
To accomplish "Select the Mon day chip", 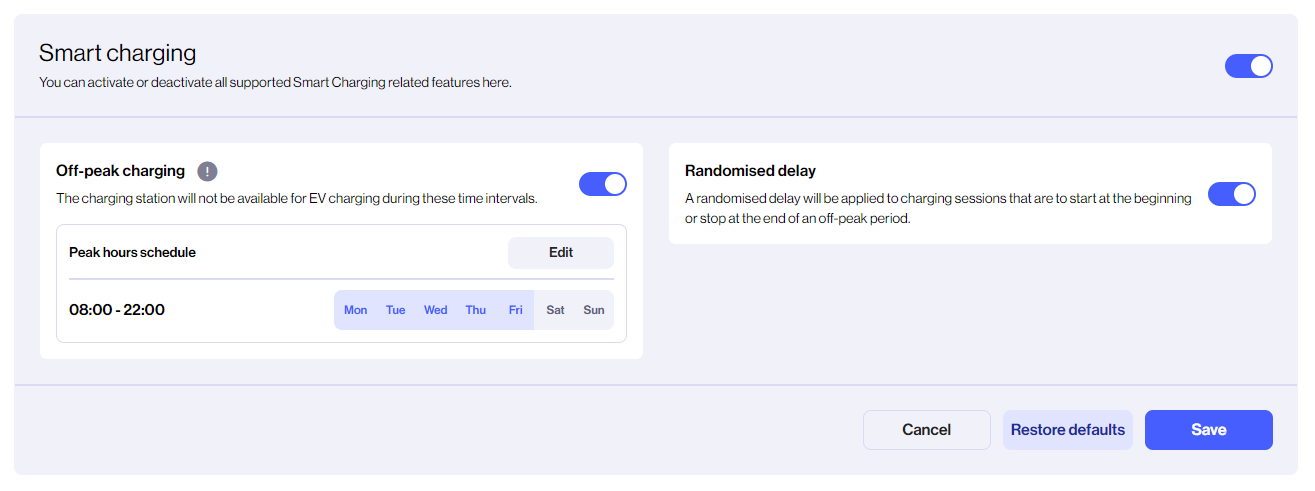I will 355,310.
